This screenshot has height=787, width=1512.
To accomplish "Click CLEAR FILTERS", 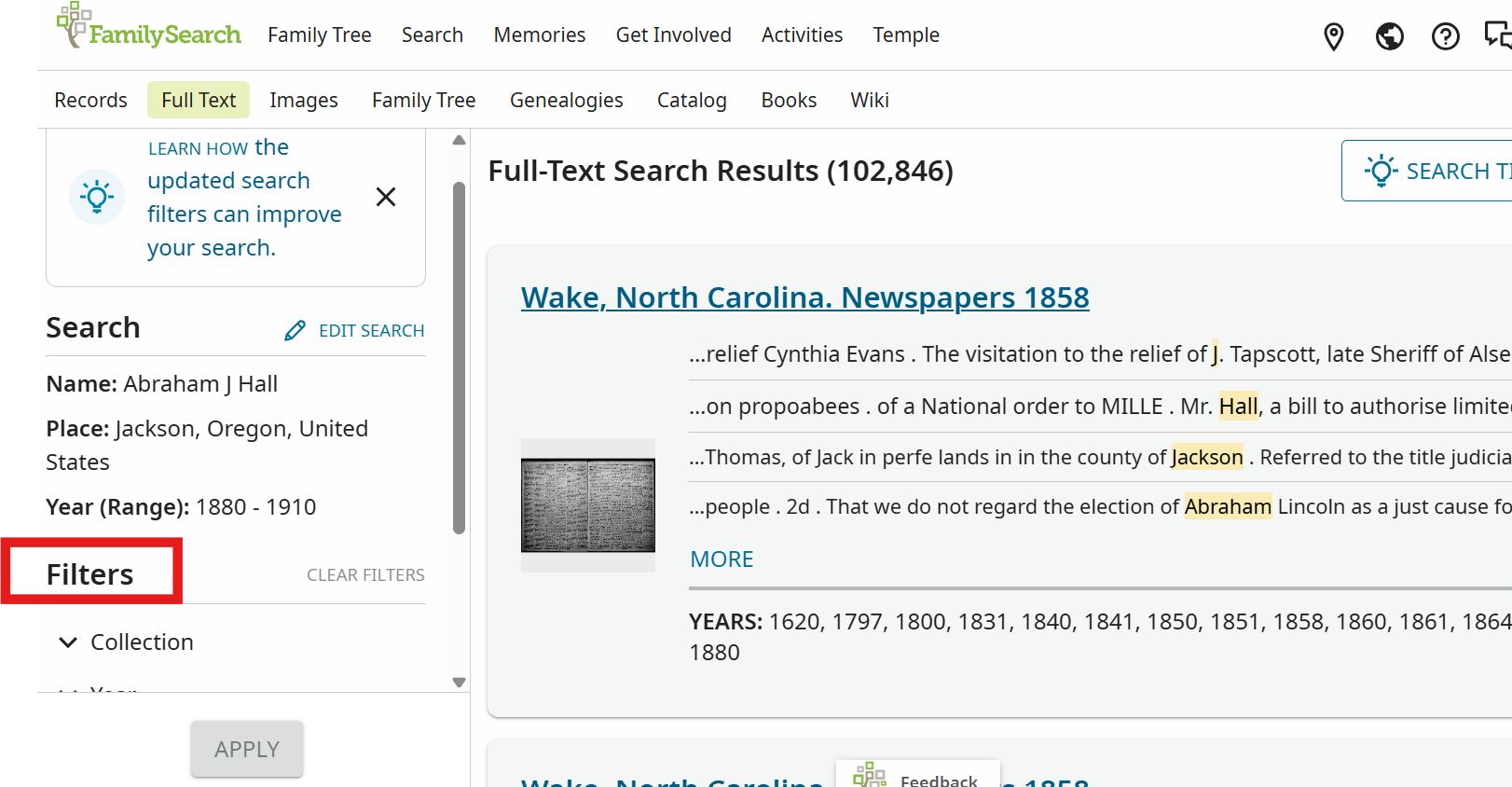I will [365, 575].
